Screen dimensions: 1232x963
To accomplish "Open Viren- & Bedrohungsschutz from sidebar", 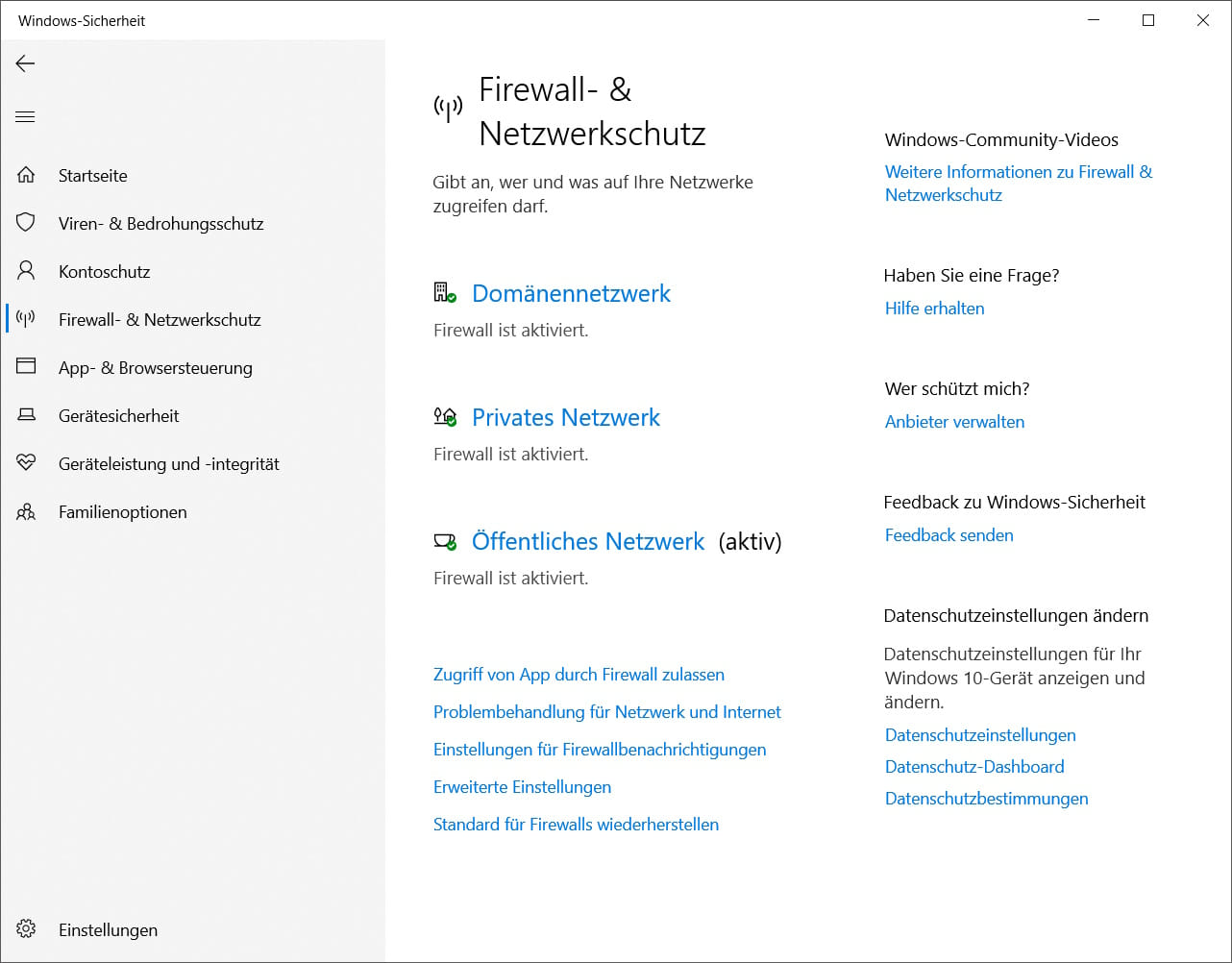I will point(161,223).
